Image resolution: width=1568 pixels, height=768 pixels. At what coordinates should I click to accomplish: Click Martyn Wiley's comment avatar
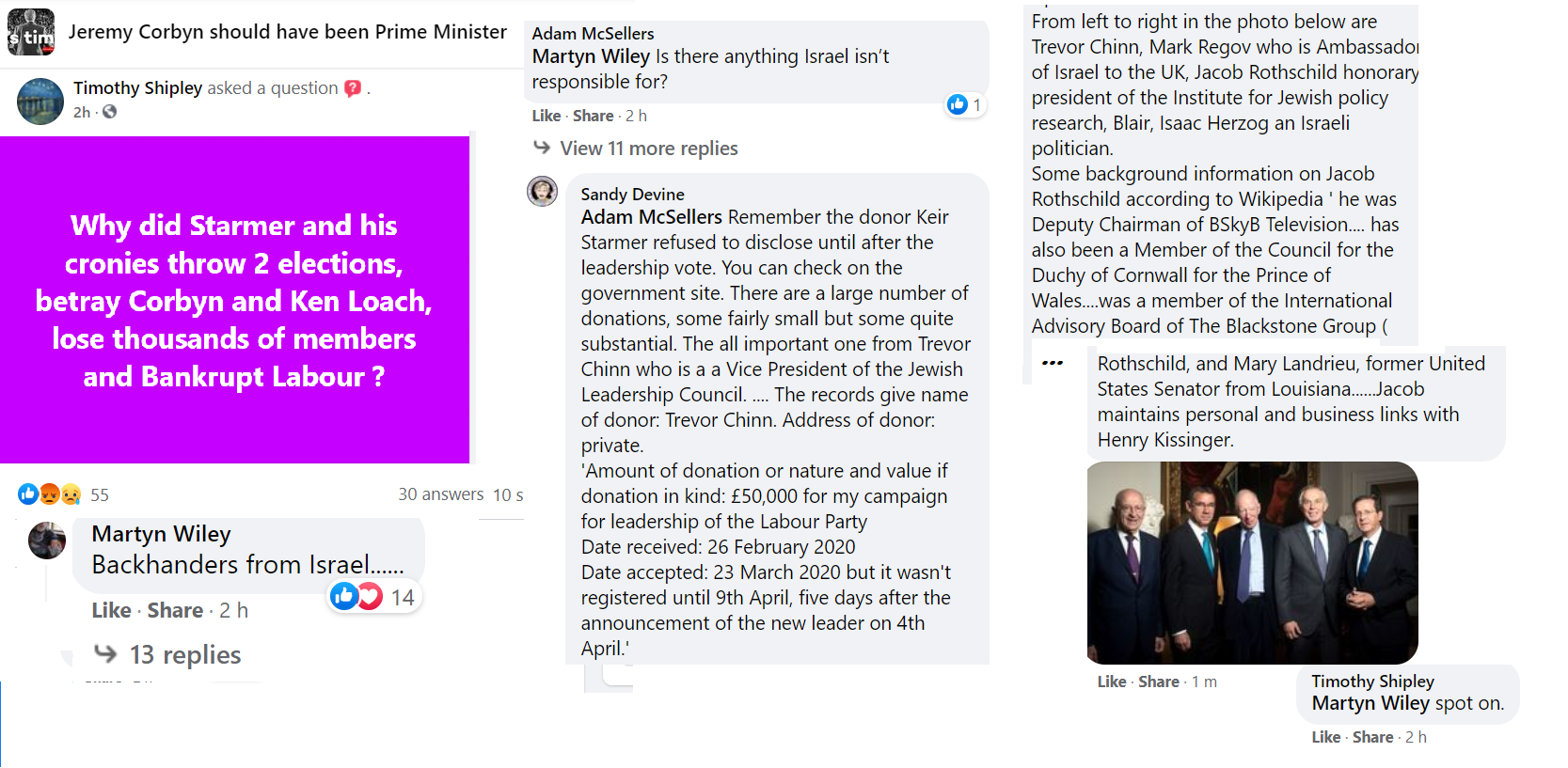tap(47, 541)
